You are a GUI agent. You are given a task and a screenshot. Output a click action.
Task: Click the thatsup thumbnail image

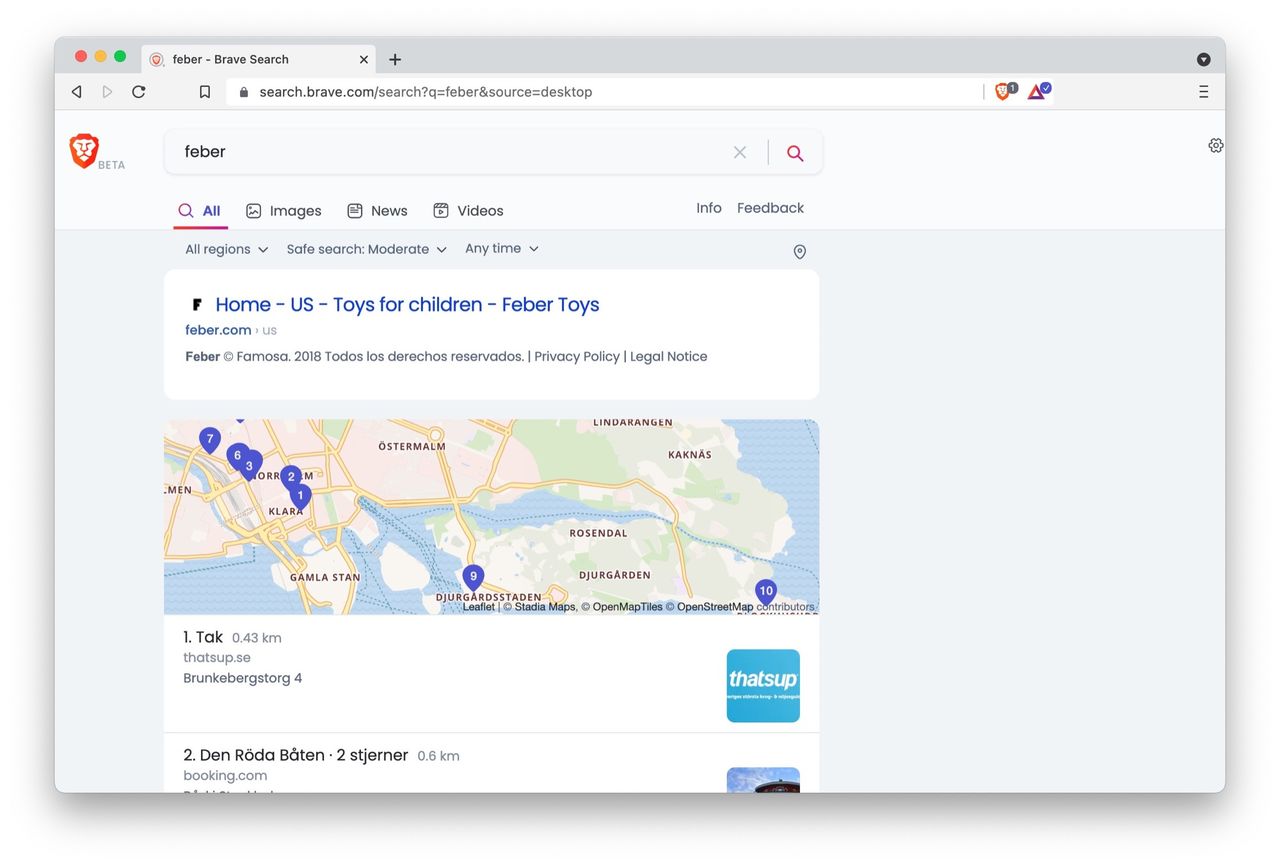[763, 686]
